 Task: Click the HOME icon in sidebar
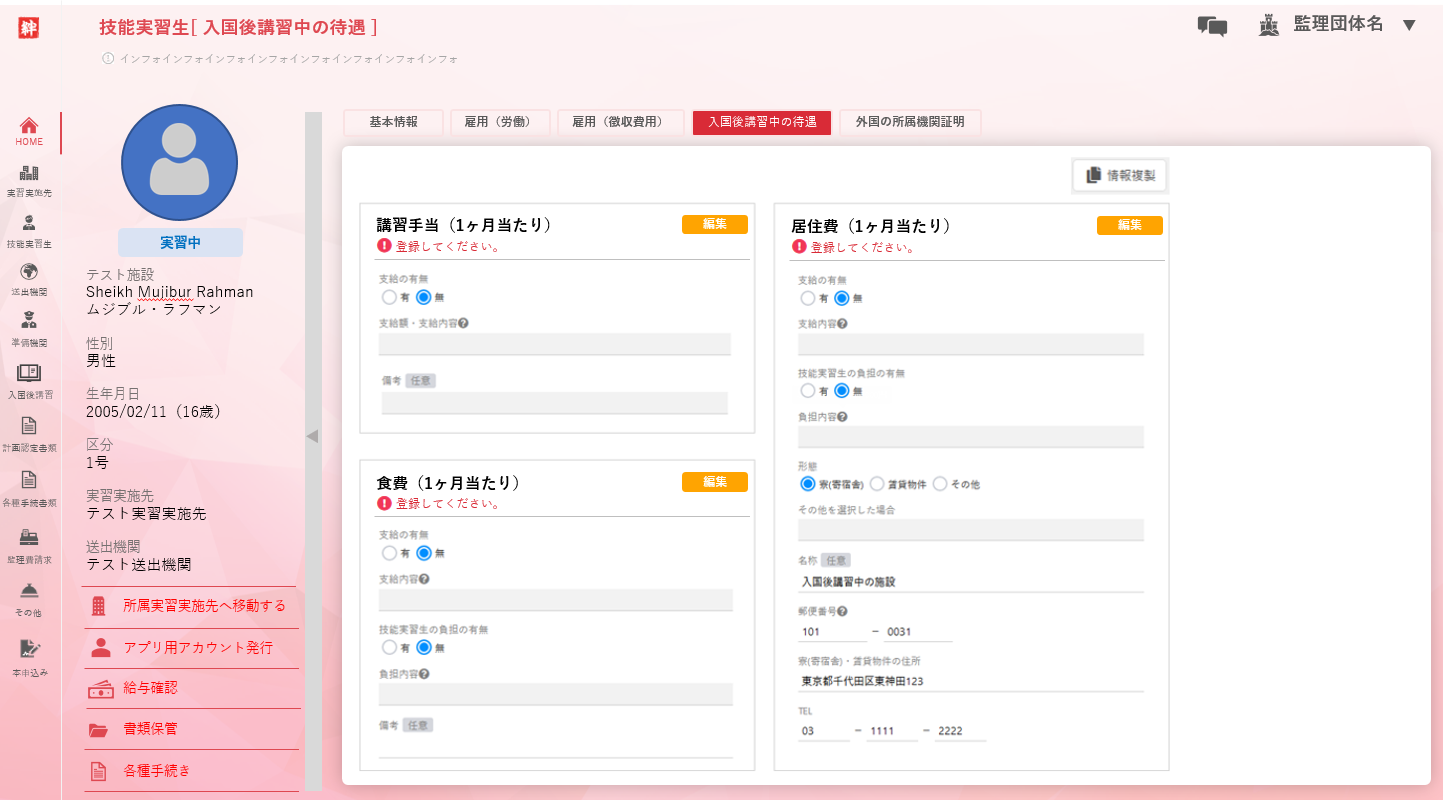[29, 126]
